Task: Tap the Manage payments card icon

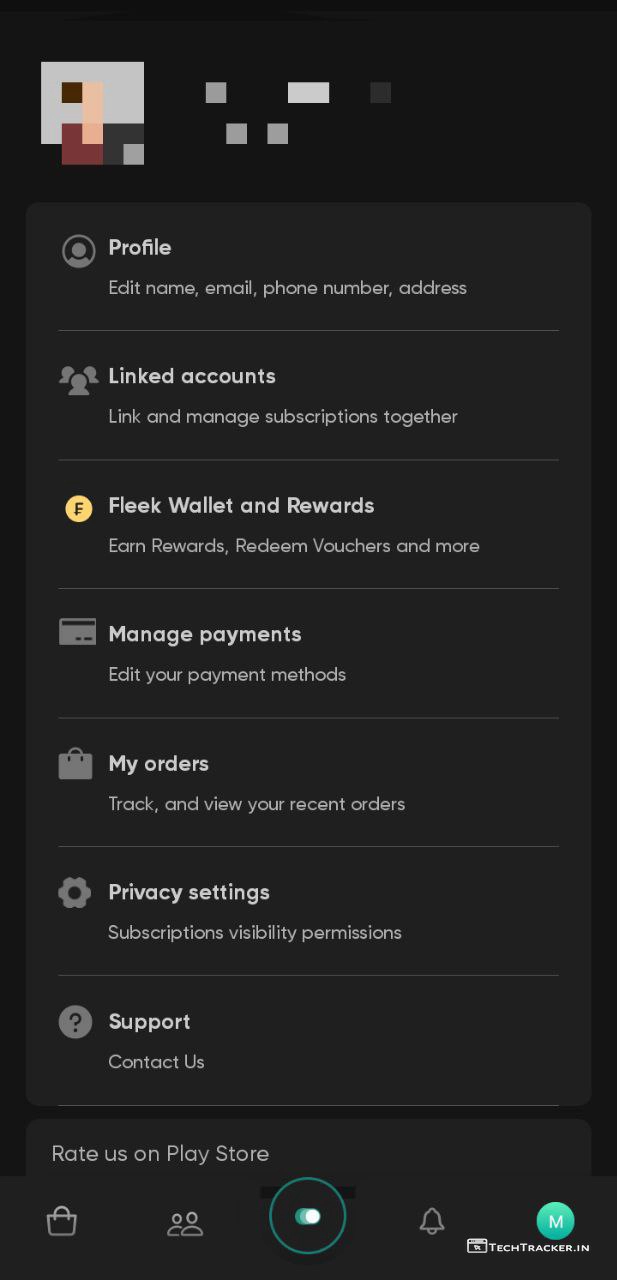Action: click(x=78, y=632)
